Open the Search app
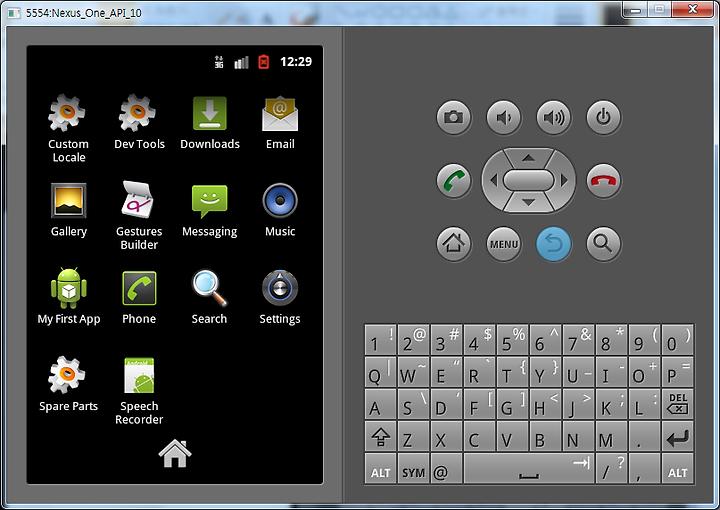This screenshot has width=720, height=510. 209,296
